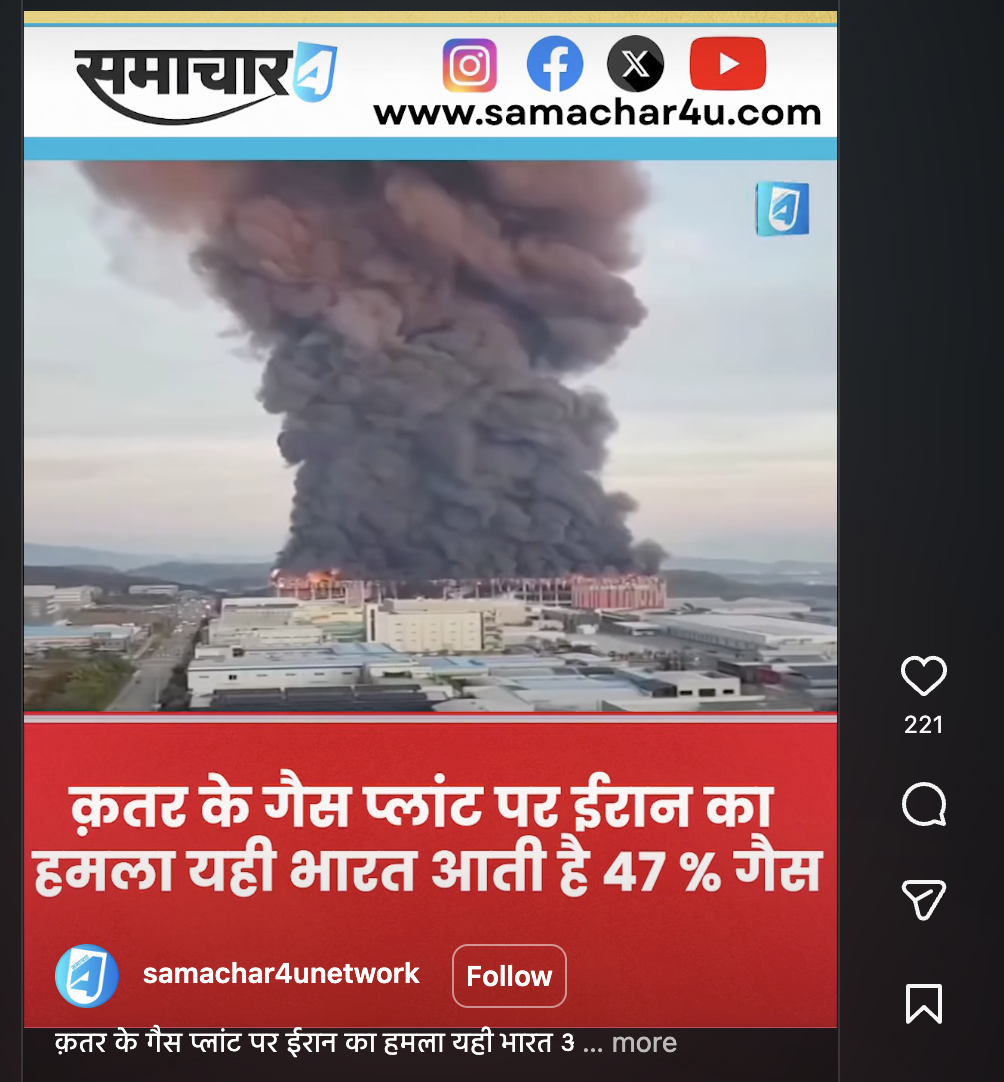The width and height of the screenshot is (1004, 1082).
Task: Click the Instagram logo in the banner
Action: (x=469, y=65)
